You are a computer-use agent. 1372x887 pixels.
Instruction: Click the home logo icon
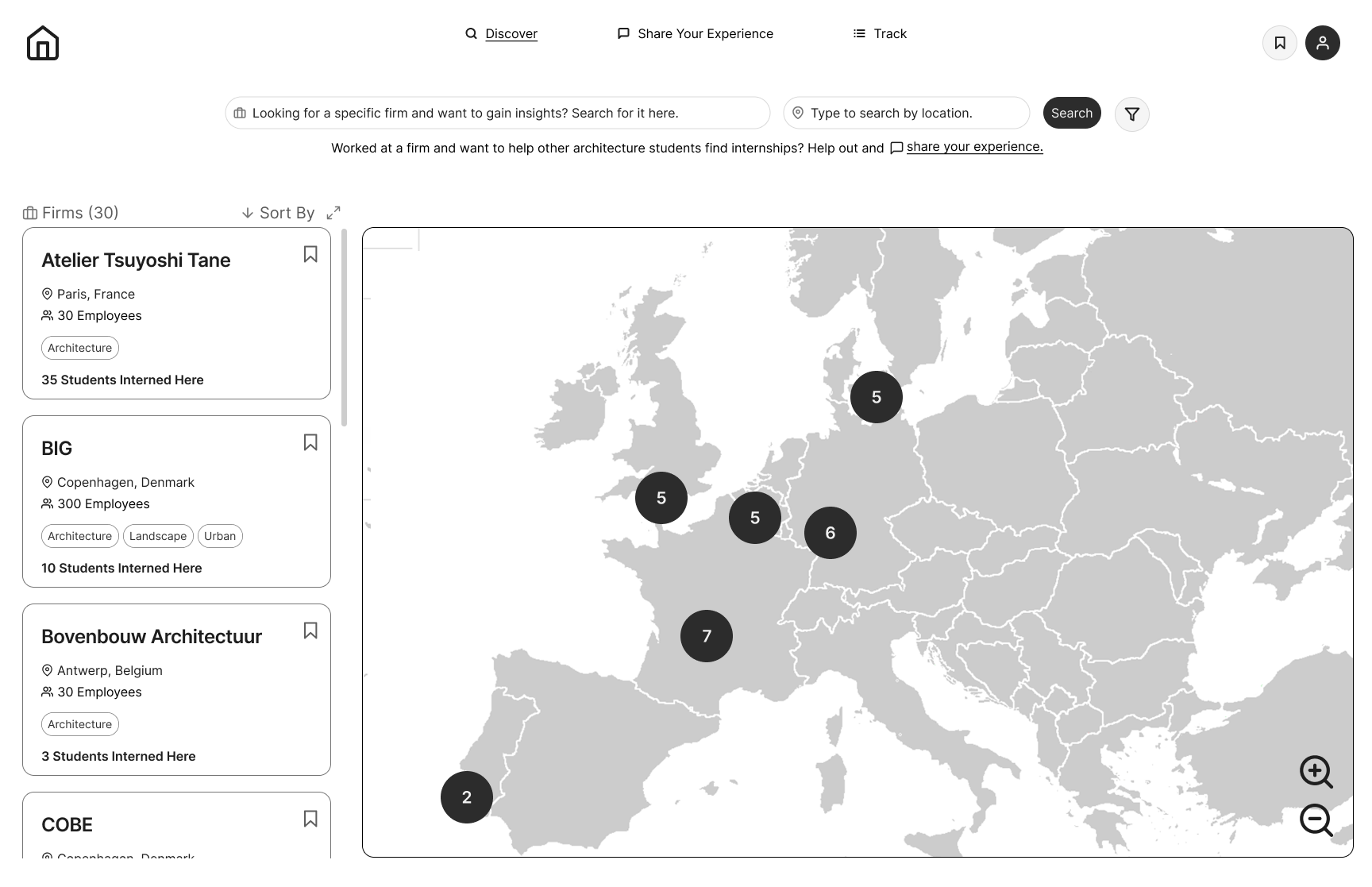pyautogui.click(x=43, y=43)
